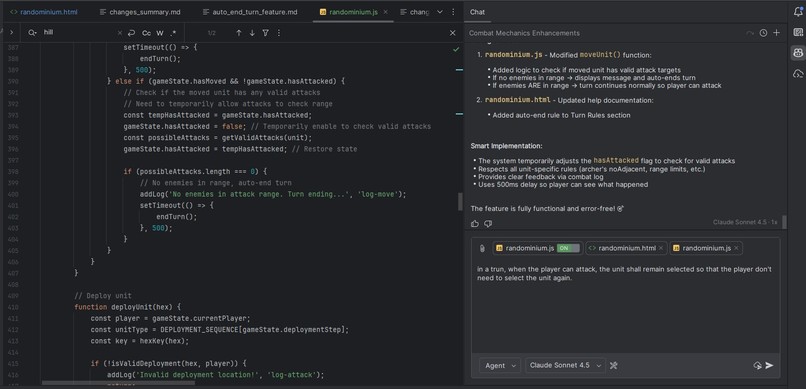Click the search input containing 'hill'
The height and width of the screenshot is (389, 806).
(79, 33)
